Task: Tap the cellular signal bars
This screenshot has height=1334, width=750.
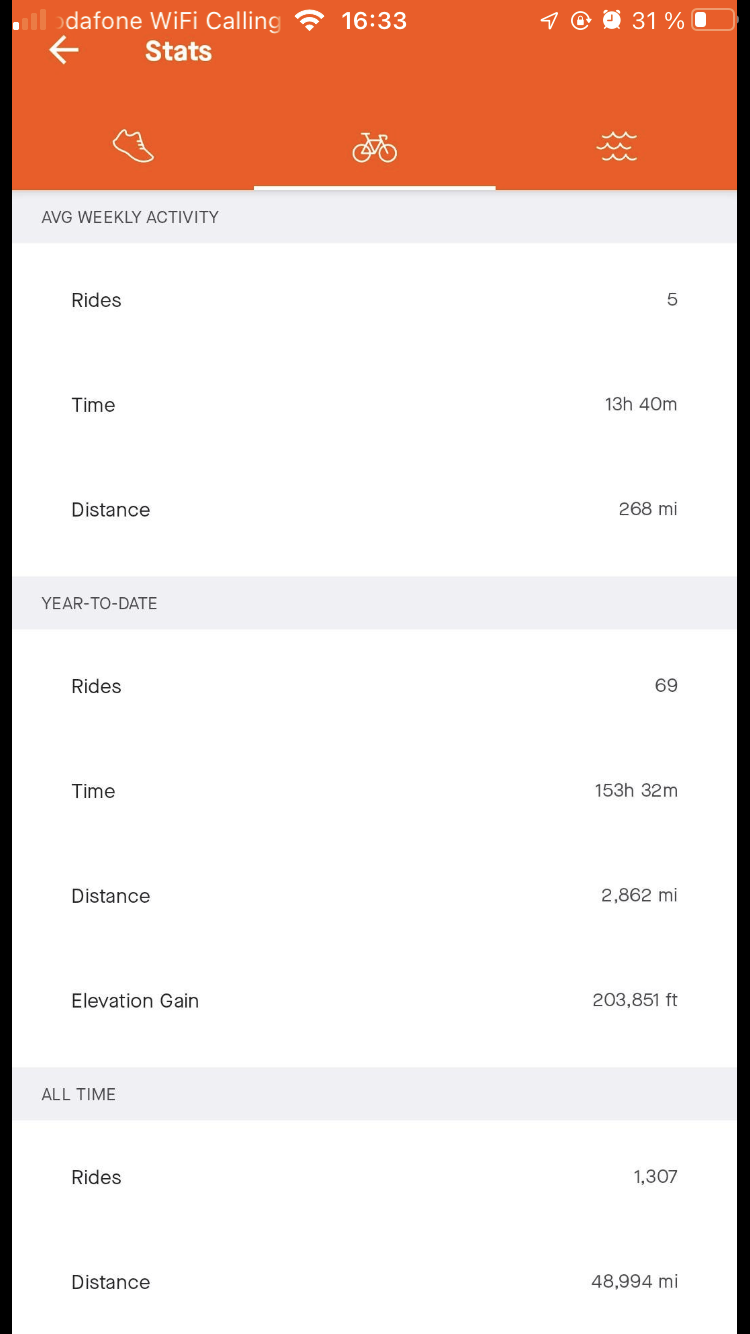Action: click(x=30, y=20)
